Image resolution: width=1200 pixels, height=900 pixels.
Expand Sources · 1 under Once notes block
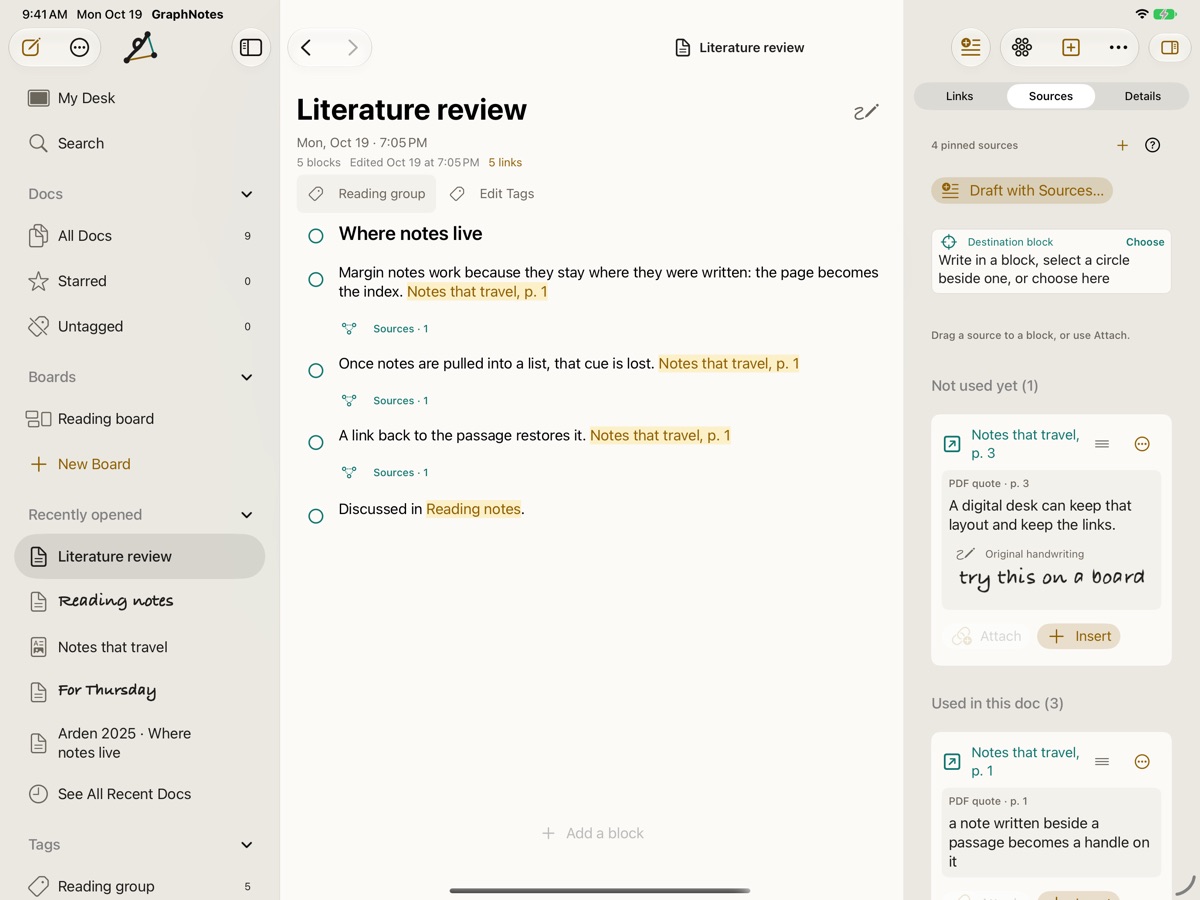click(x=385, y=400)
